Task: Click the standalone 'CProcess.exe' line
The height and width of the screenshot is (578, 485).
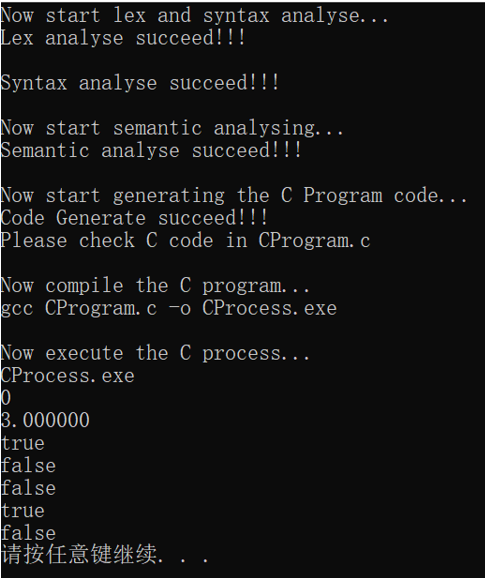Action: pyautogui.click(x=68, y=376)
